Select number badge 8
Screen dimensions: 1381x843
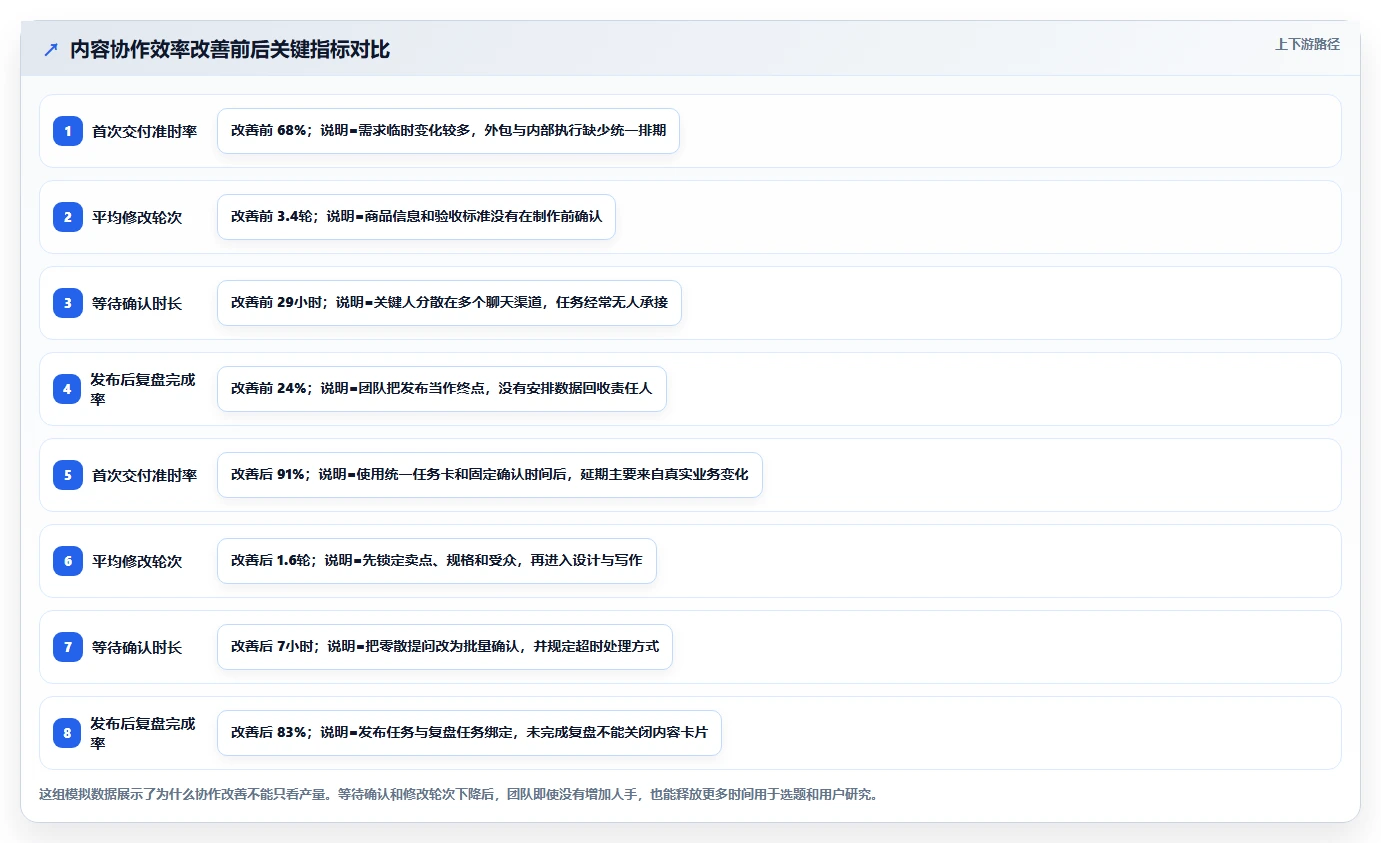68,733
